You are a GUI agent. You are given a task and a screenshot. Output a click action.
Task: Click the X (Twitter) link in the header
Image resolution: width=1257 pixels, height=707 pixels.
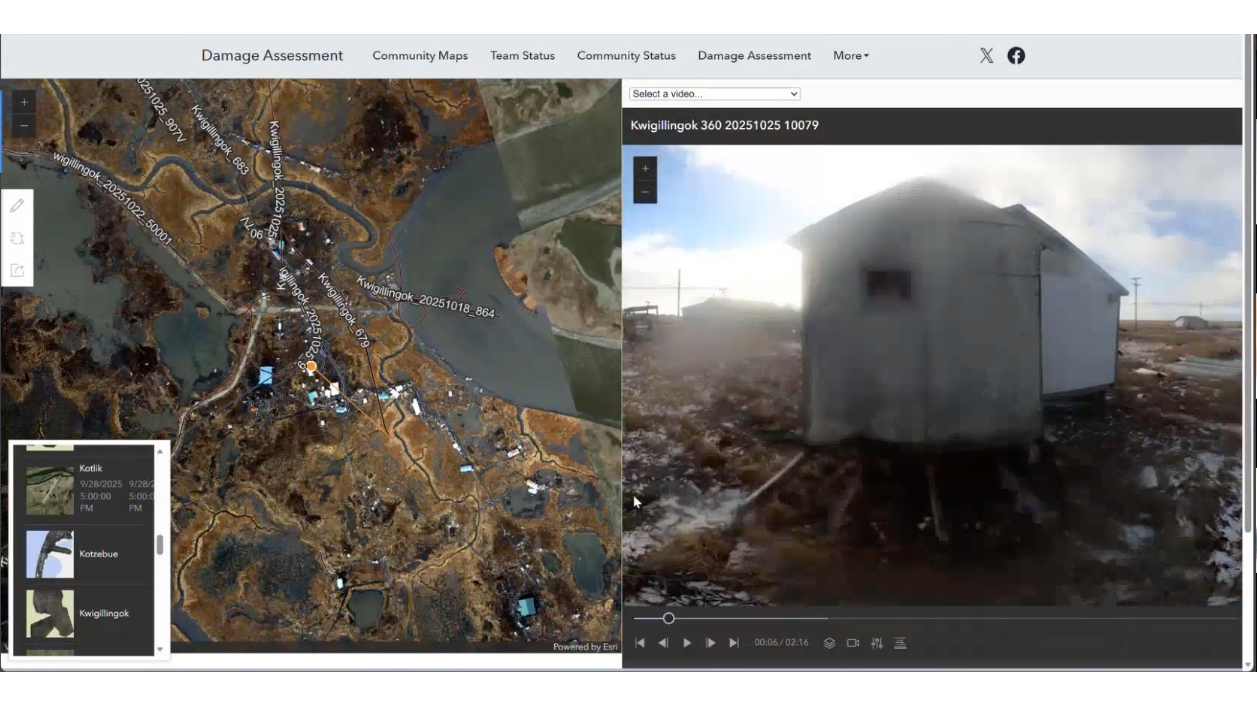pyautogui.click(x=986, y=55)
